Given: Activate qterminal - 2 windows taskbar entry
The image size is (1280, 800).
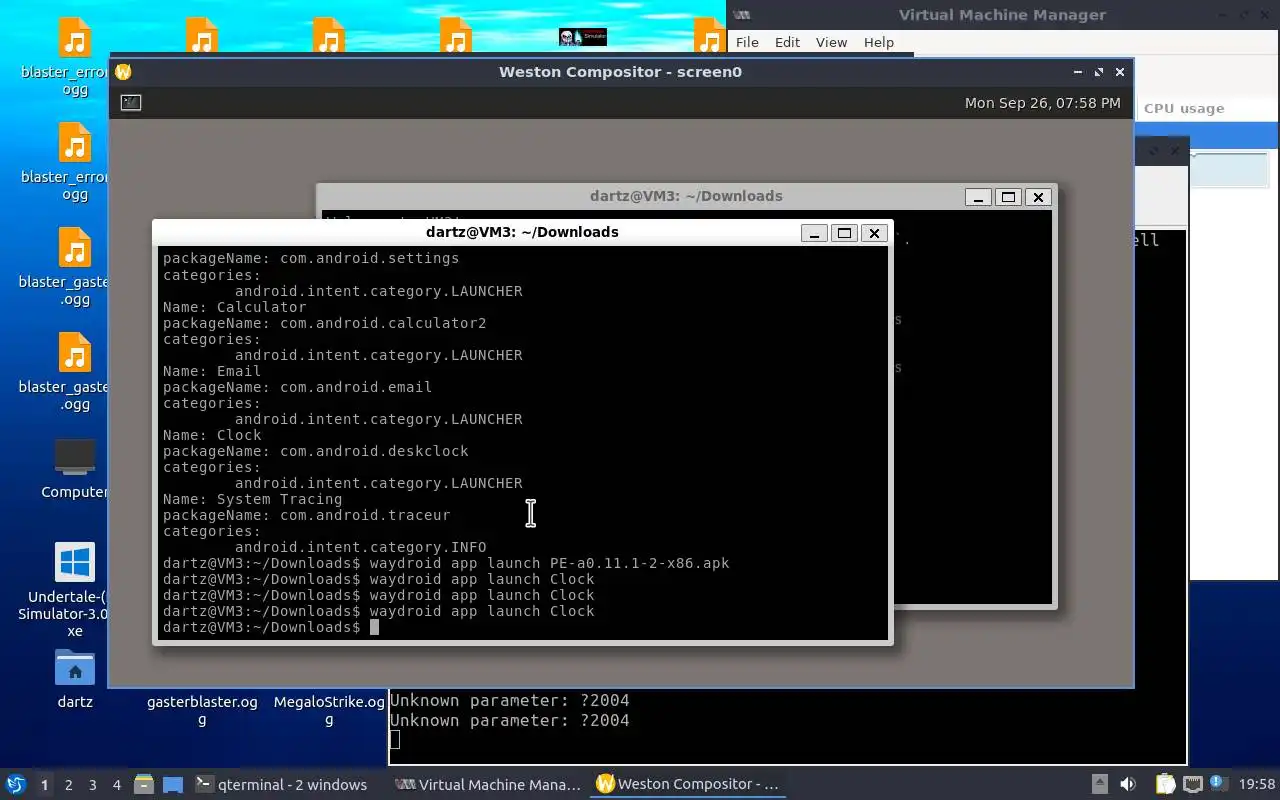Looking at the screenshot, I should tap(282, 785).
